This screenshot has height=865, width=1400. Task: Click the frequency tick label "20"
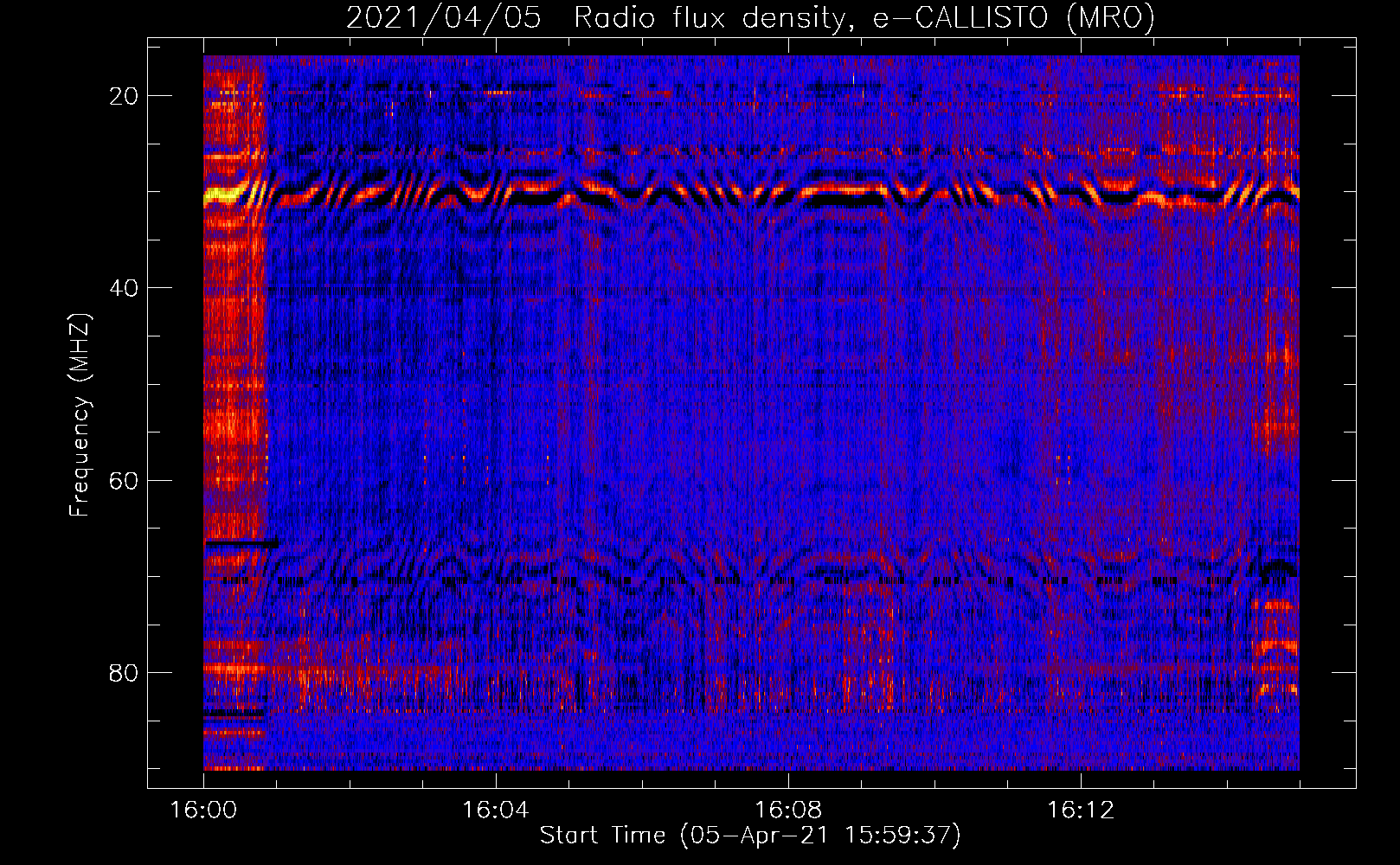pos(124,96)
